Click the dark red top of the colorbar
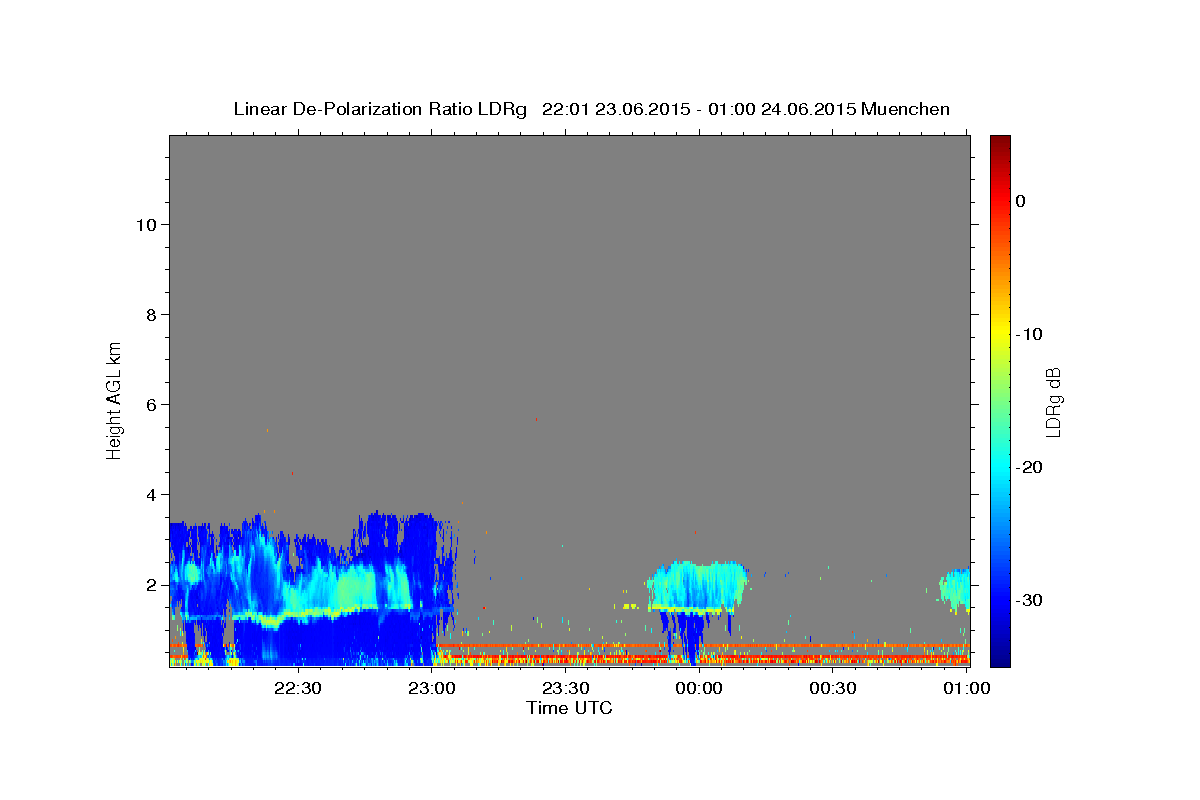1200x800 pixels. pyautogui.click(x=1000, y=142)
